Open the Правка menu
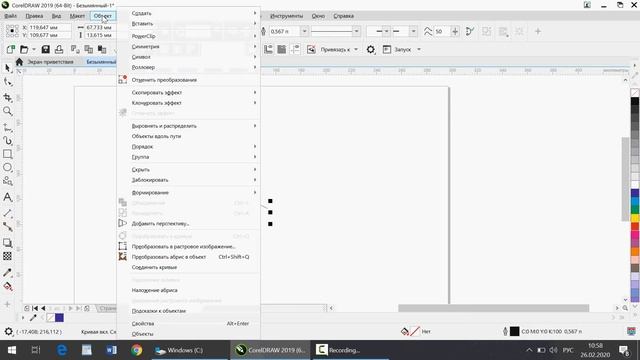This screenshot has height=360, width=640. coord(34,16)
